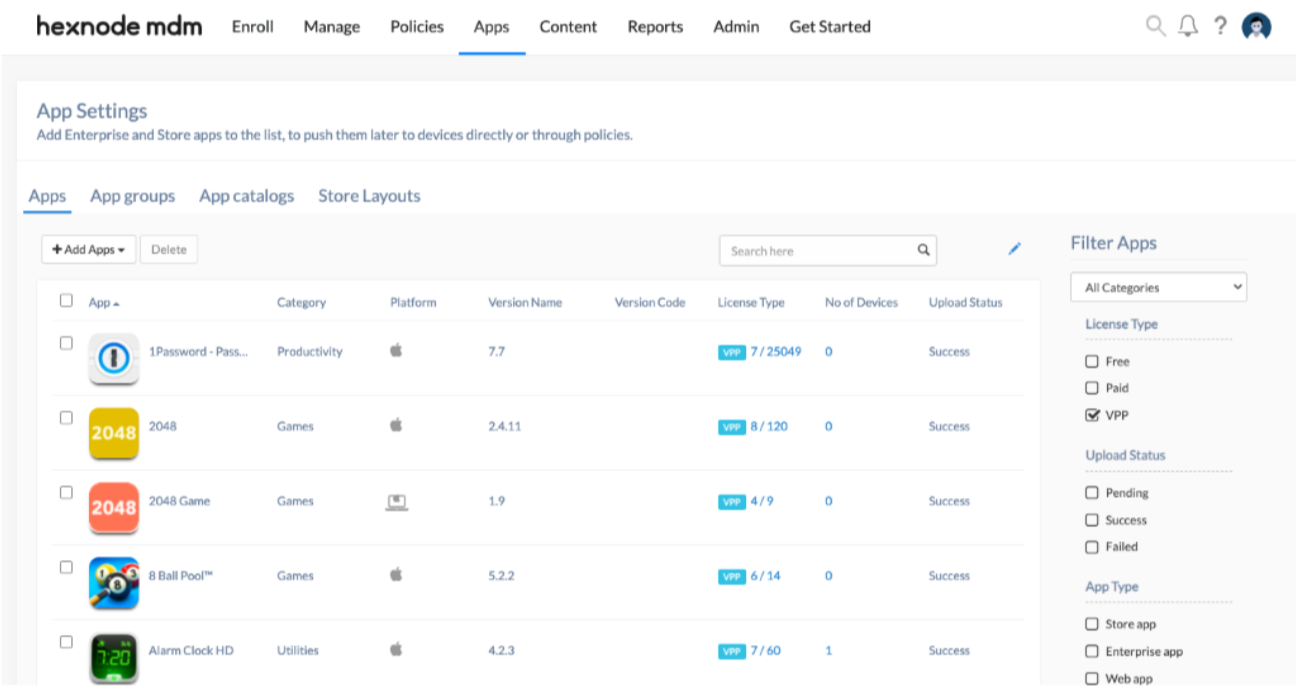Open the 1Password app icon

pyautogui.click(x=114, y=359)
